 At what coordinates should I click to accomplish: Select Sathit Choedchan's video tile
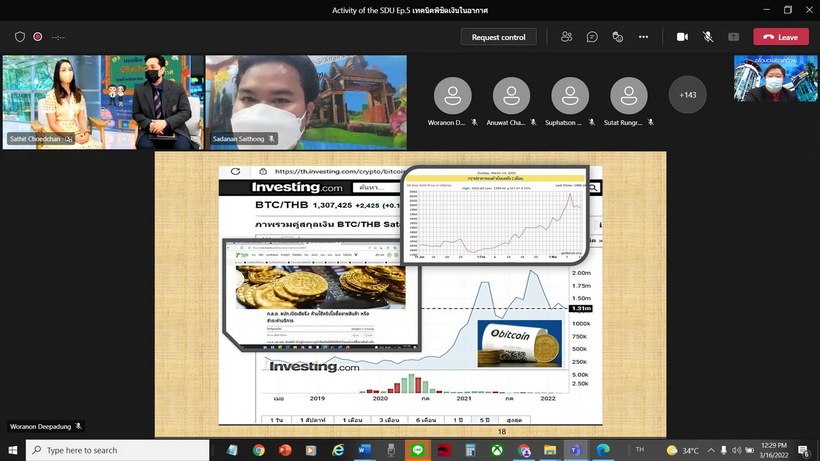tap(100, 101)
